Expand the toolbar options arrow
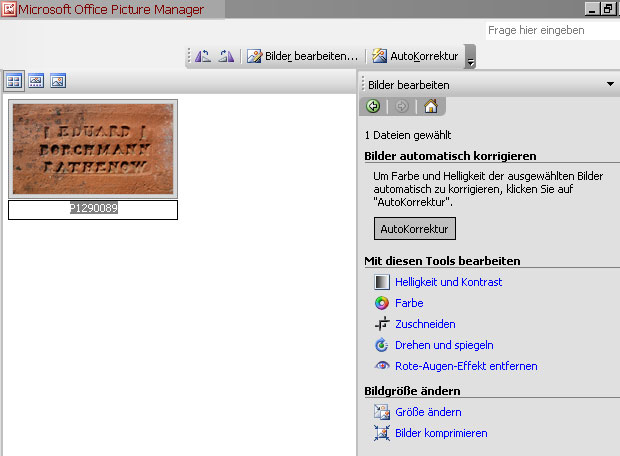Screen dimensions: 620x456 (470, 59)
